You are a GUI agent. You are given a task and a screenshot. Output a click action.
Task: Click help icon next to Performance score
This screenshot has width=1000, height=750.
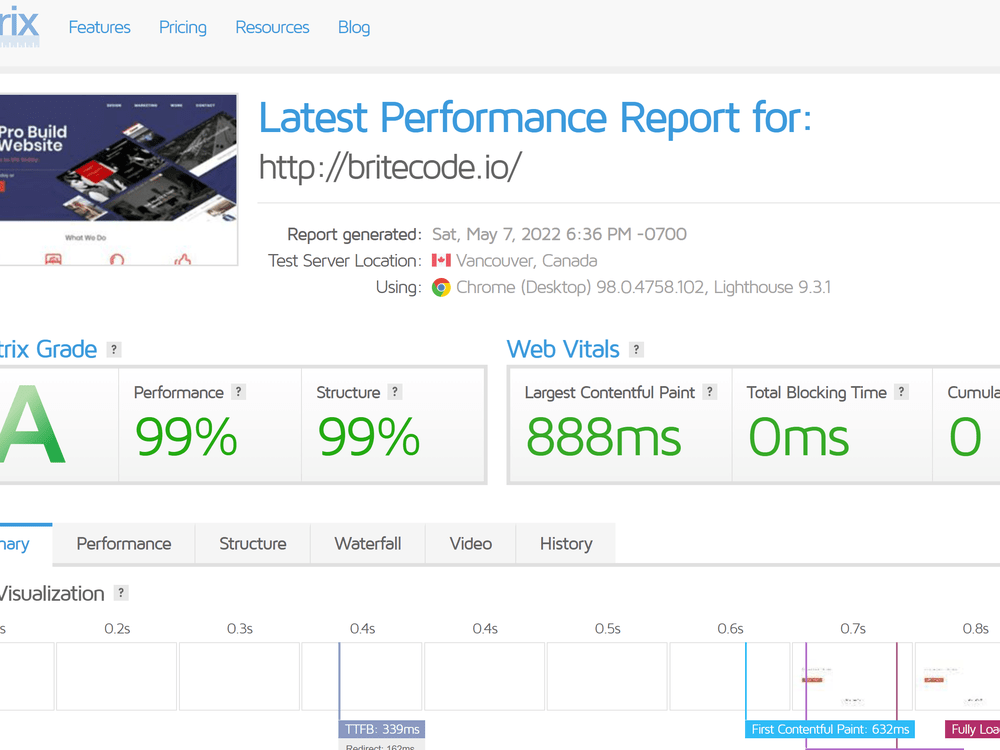(x=239, y=392)
